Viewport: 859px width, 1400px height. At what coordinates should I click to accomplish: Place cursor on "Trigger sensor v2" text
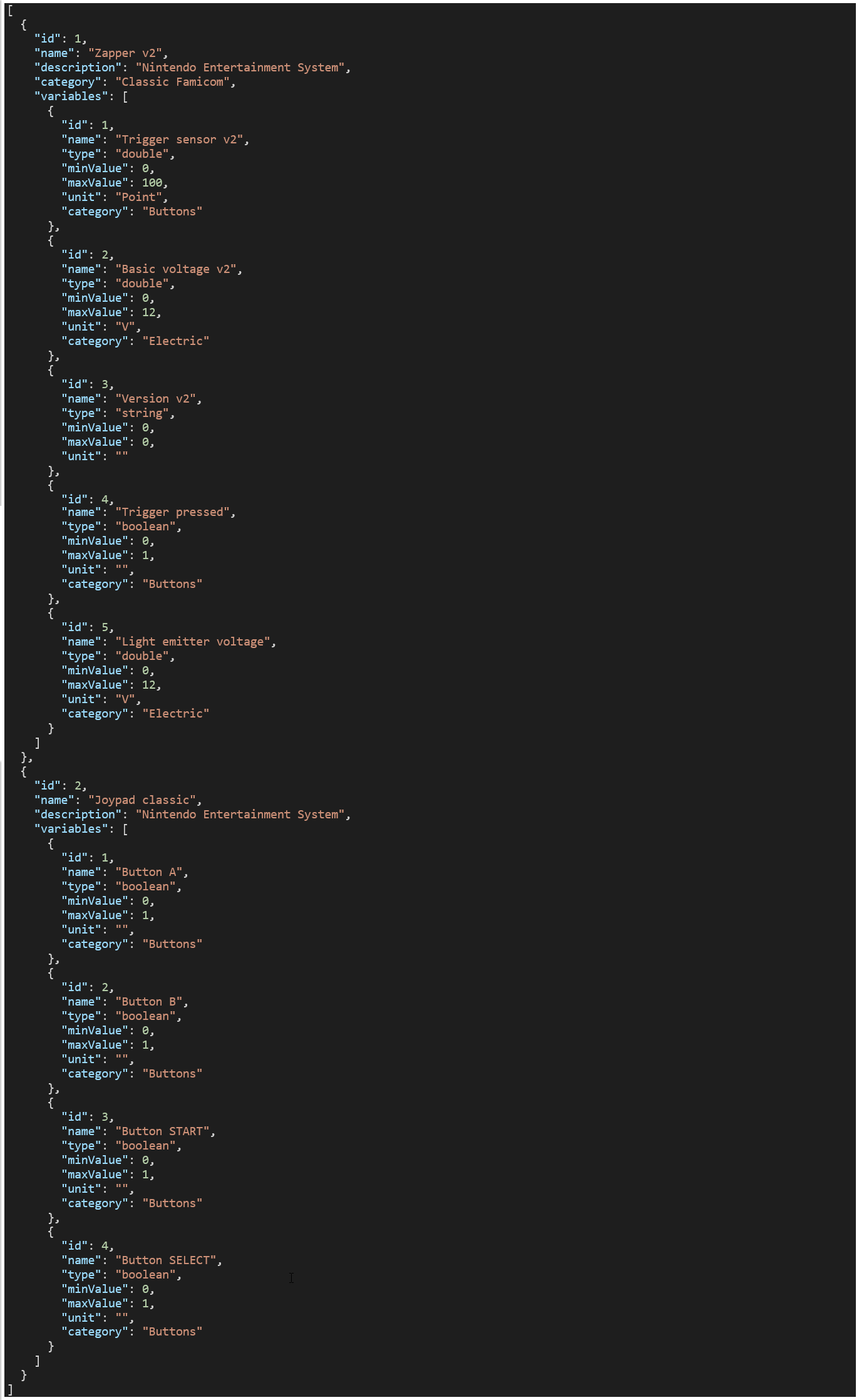click(179, 140)
